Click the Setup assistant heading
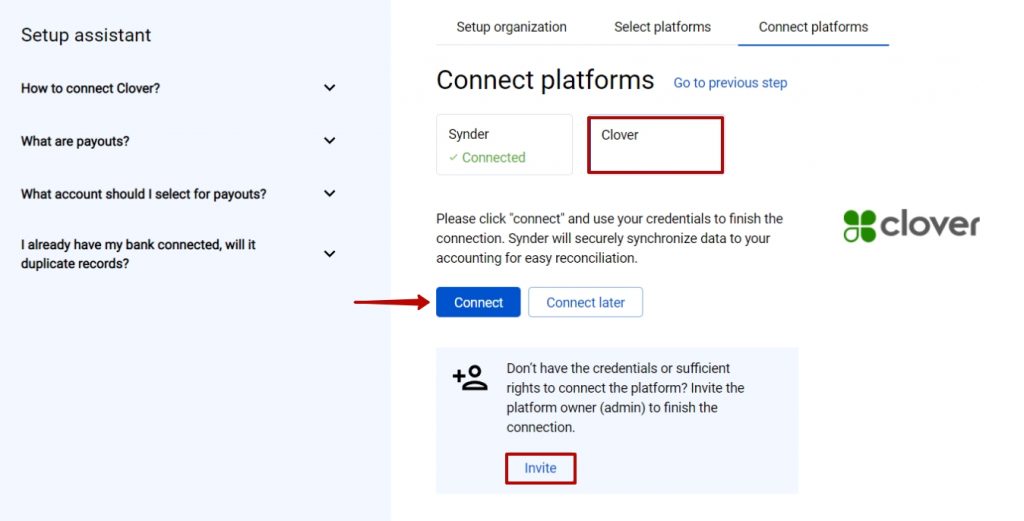1024x521 pixels. [86, 35]
